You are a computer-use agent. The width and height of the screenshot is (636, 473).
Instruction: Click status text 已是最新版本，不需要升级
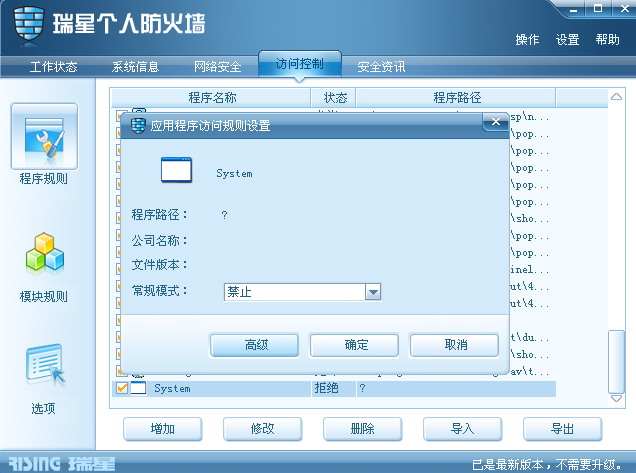[x=547, y=464]
